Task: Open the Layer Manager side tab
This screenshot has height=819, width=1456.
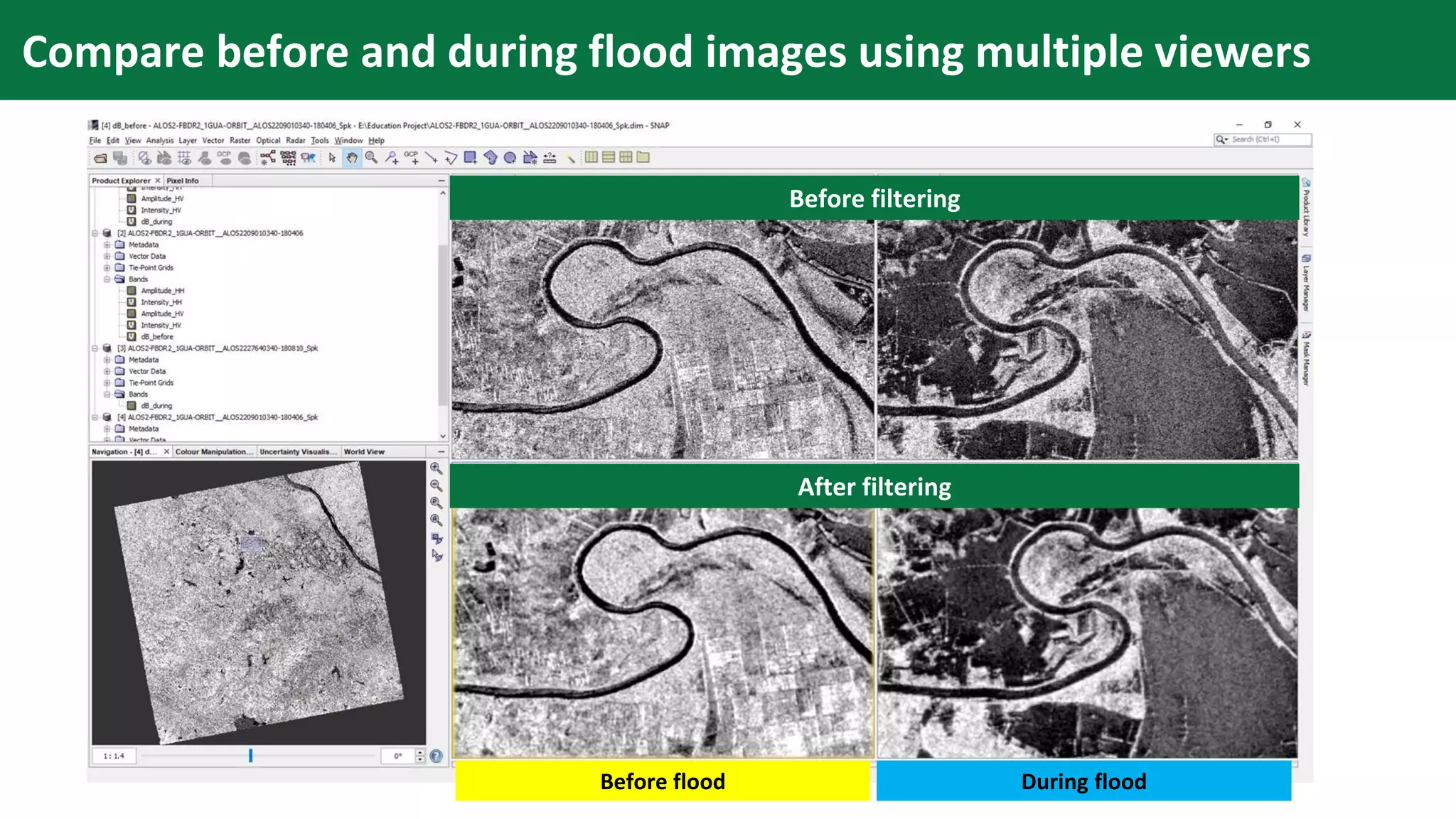Action: click(1306, 283)
